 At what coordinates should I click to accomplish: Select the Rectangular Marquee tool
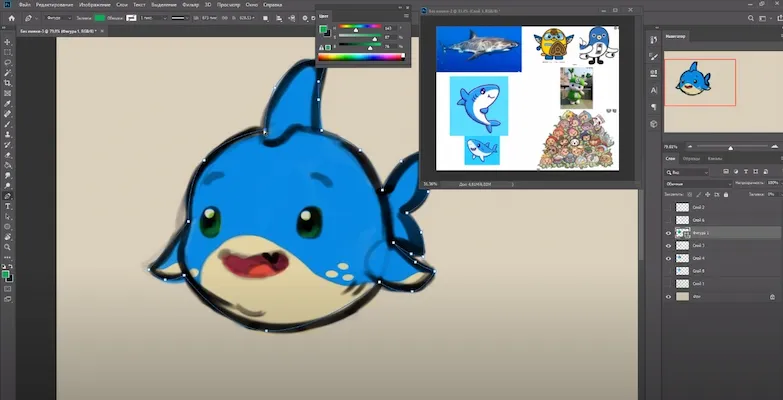(7, 50)
